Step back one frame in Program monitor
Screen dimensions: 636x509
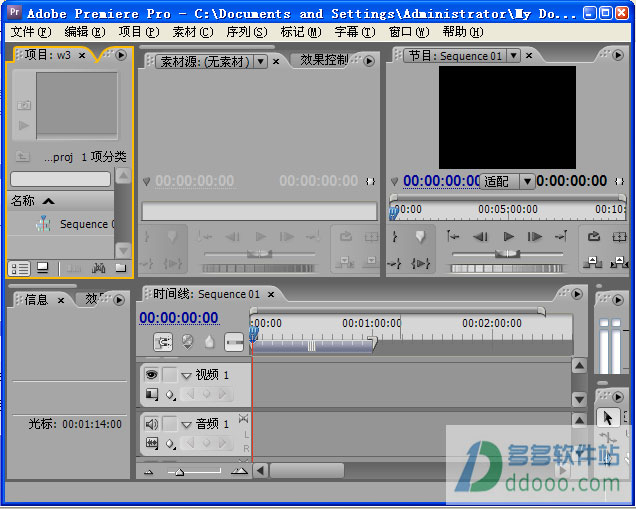[480, 236]
